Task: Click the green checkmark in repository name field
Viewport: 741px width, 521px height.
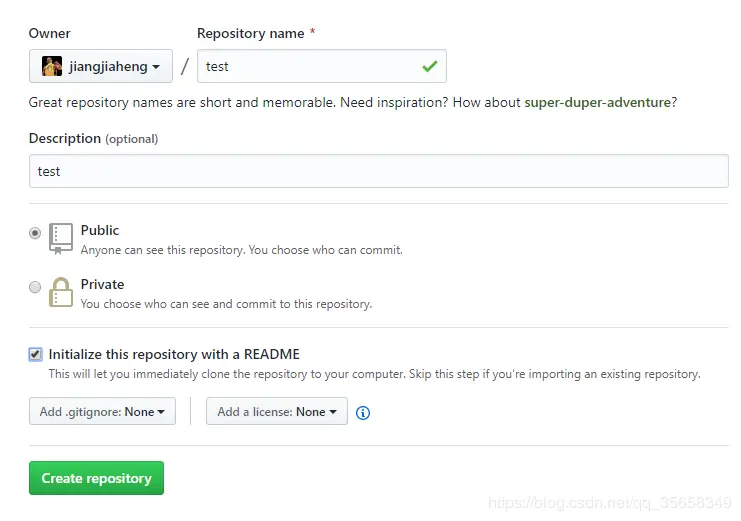Action: [x=429, y=67]
